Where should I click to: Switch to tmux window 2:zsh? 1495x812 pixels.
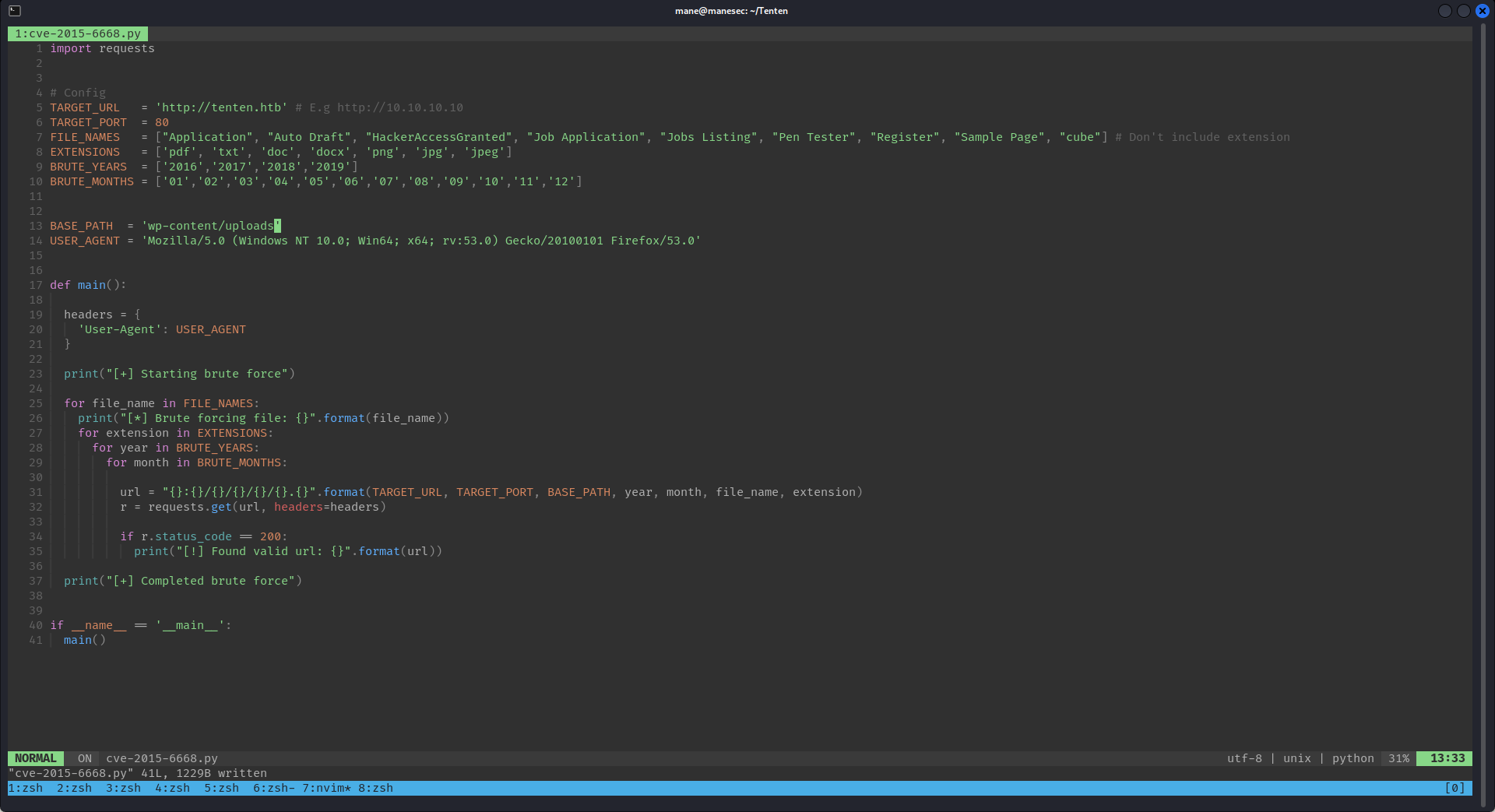coord(74,788)
